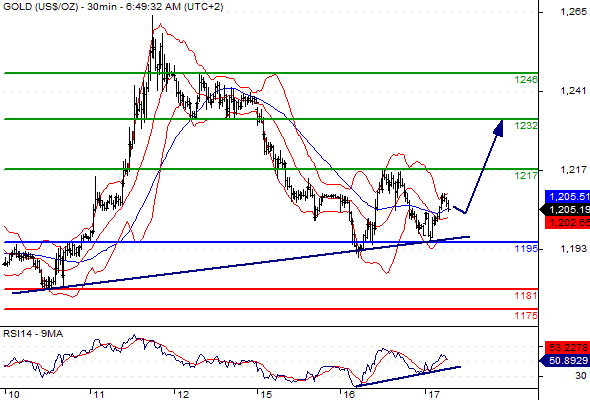Select the RSI 30 level label
The image size is (590, 400).
click(x=581, y=376)
